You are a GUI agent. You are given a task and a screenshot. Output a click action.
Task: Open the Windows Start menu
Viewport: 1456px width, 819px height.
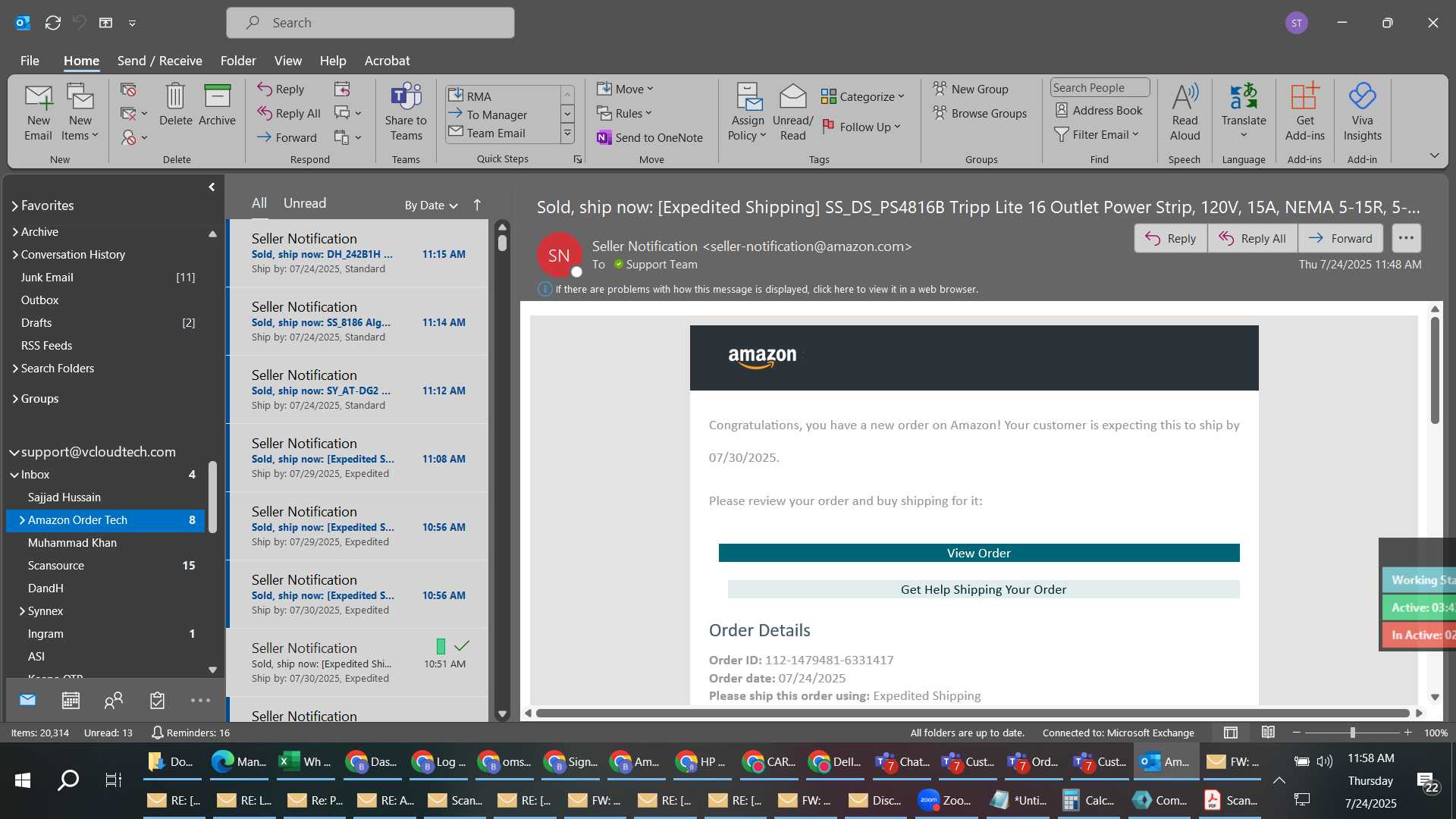pyautogui.click(x=23, y=780)
